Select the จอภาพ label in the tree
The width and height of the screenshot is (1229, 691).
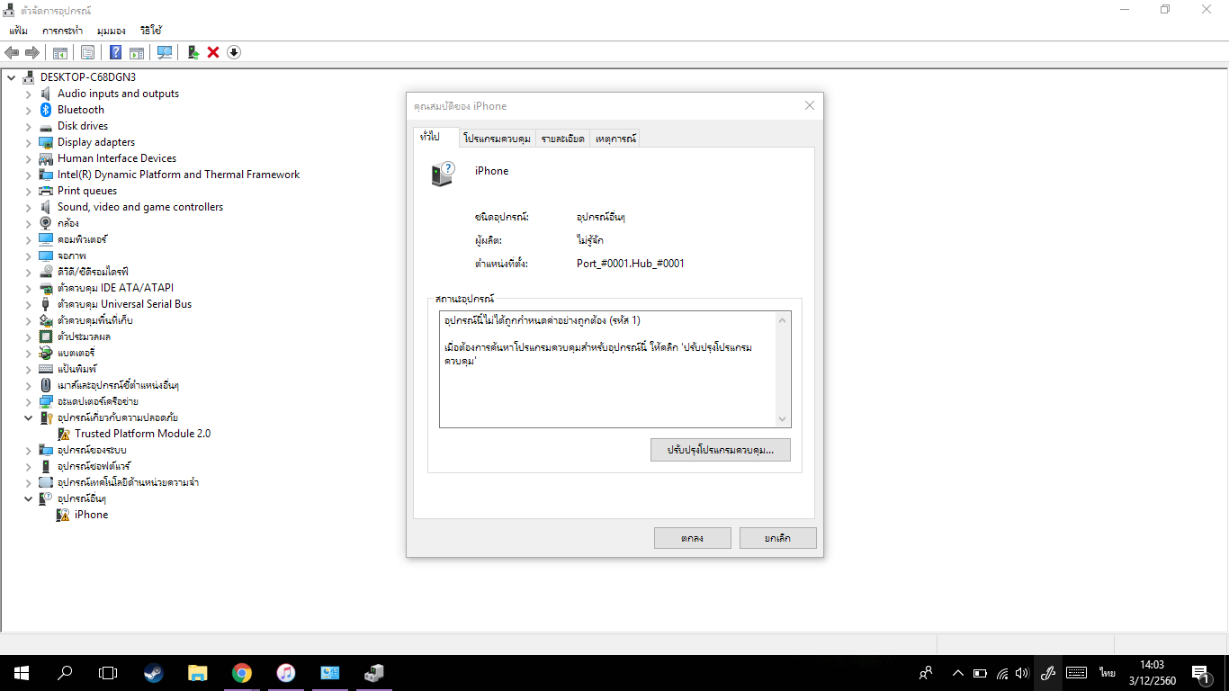click(x=72, y=256)
